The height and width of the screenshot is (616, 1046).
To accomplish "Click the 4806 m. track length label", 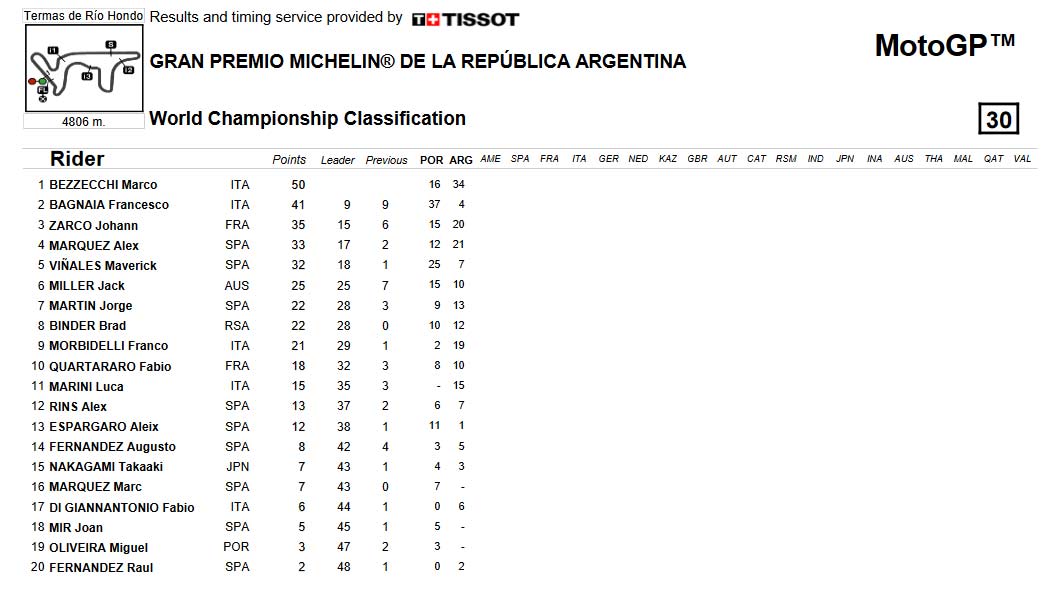I will (x=83, y=121).
